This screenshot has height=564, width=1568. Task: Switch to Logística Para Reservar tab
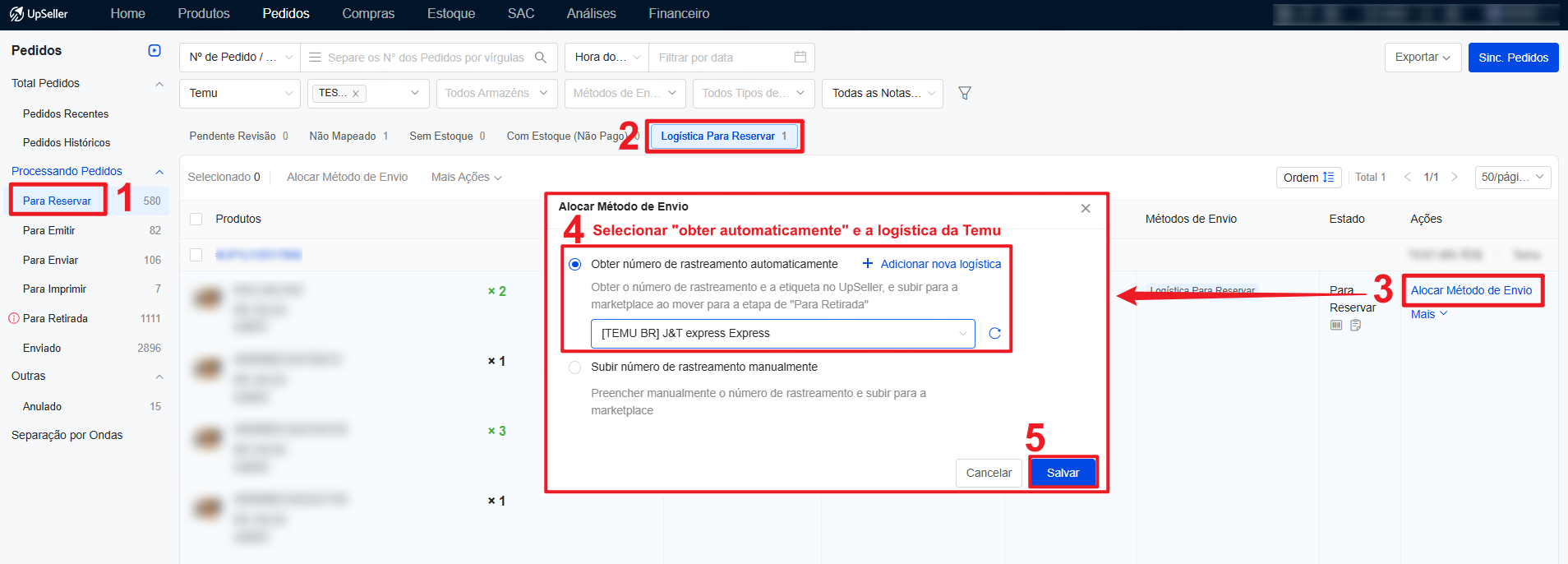723,136
